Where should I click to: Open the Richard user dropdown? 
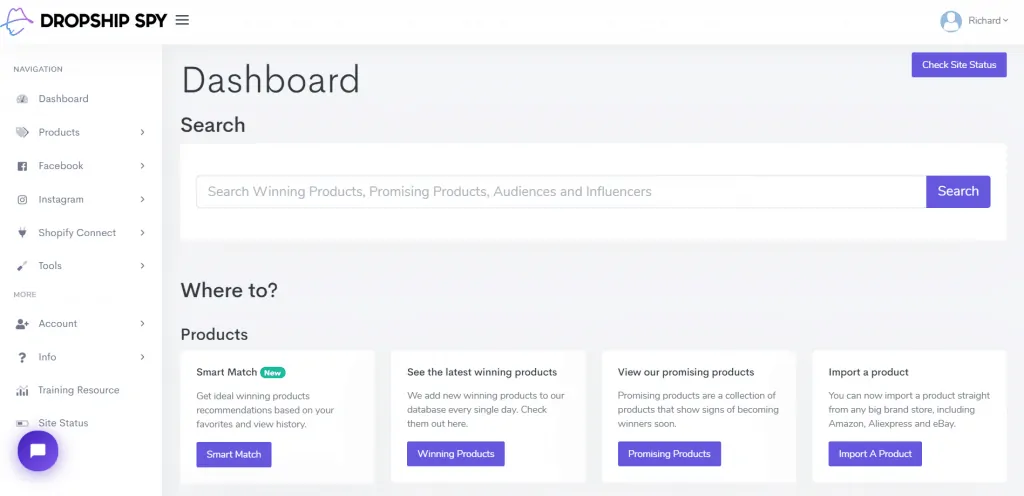(x=975, y=20)
